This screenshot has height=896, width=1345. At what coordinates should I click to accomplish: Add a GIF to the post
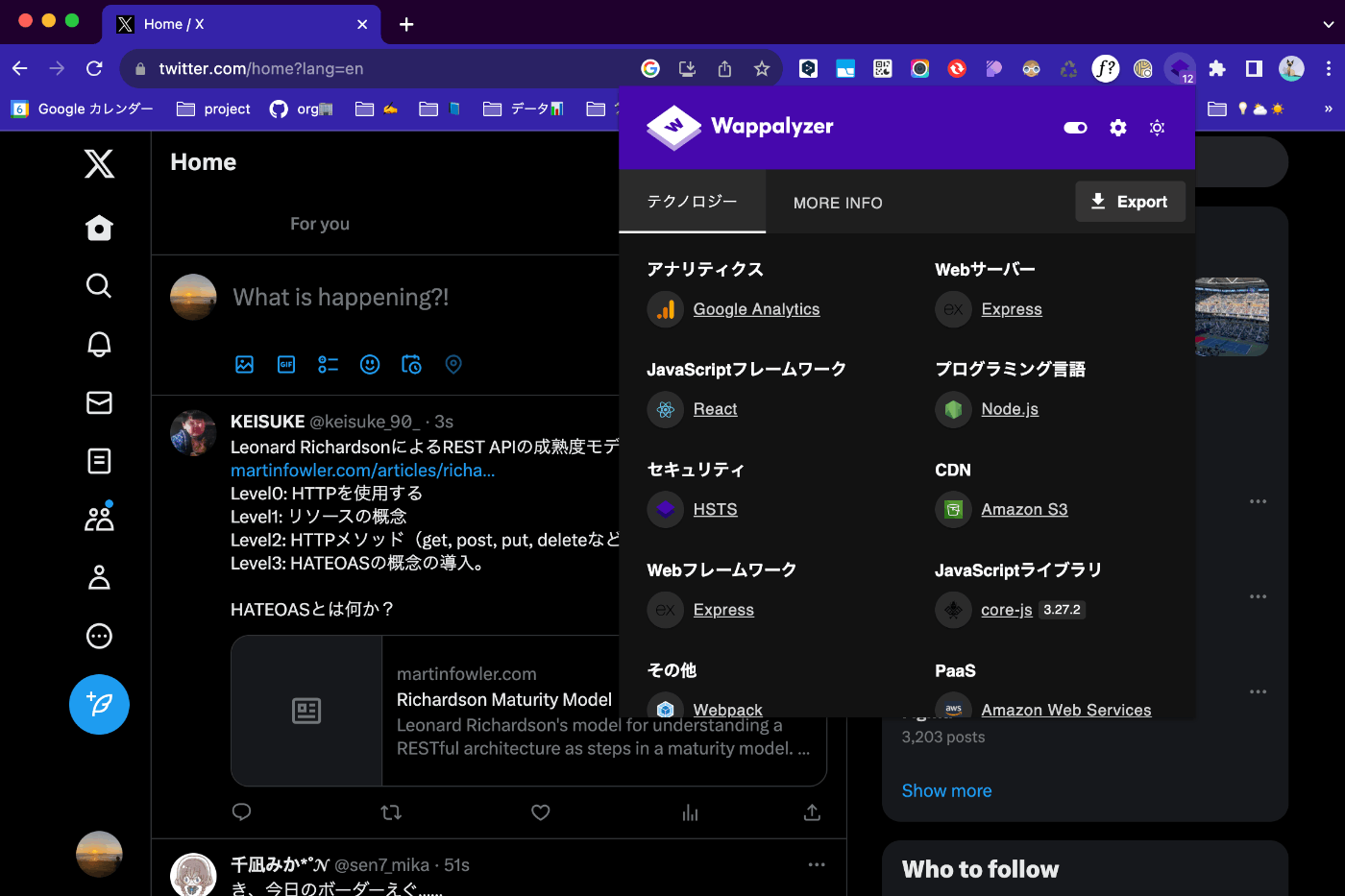286,364
